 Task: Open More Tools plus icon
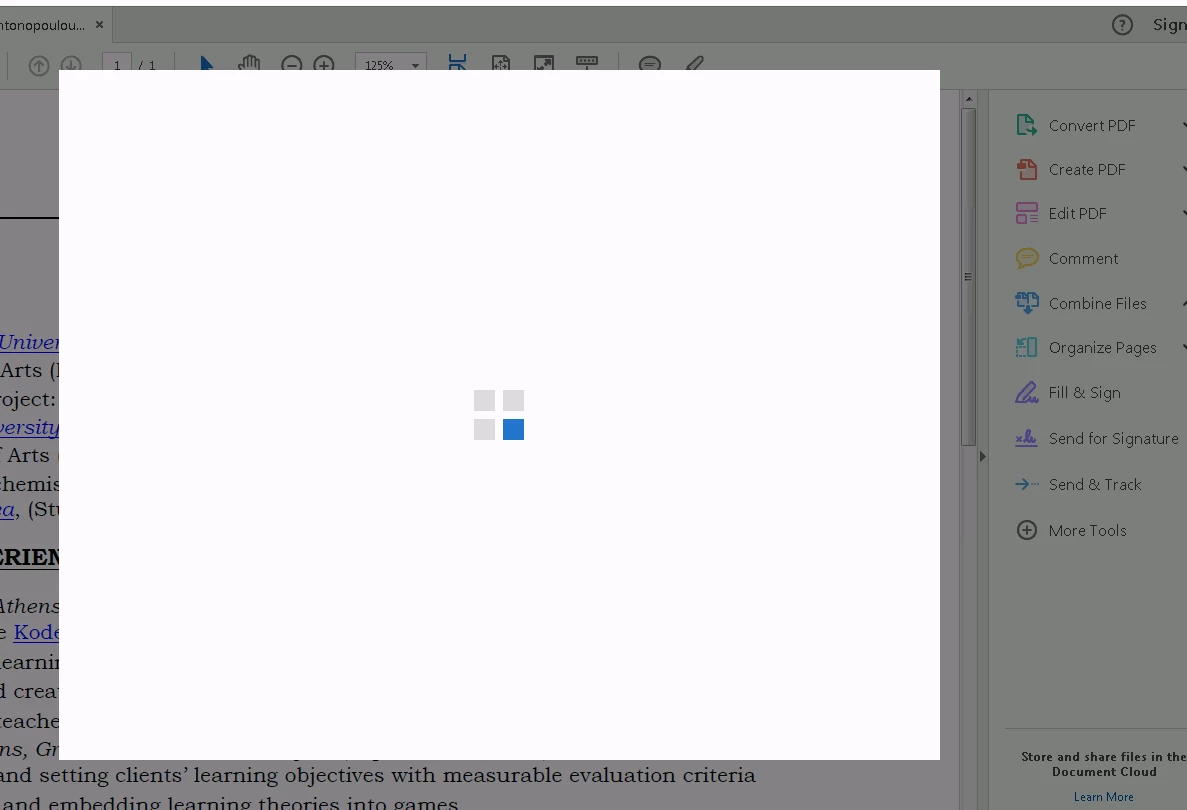coord(1027,531)
